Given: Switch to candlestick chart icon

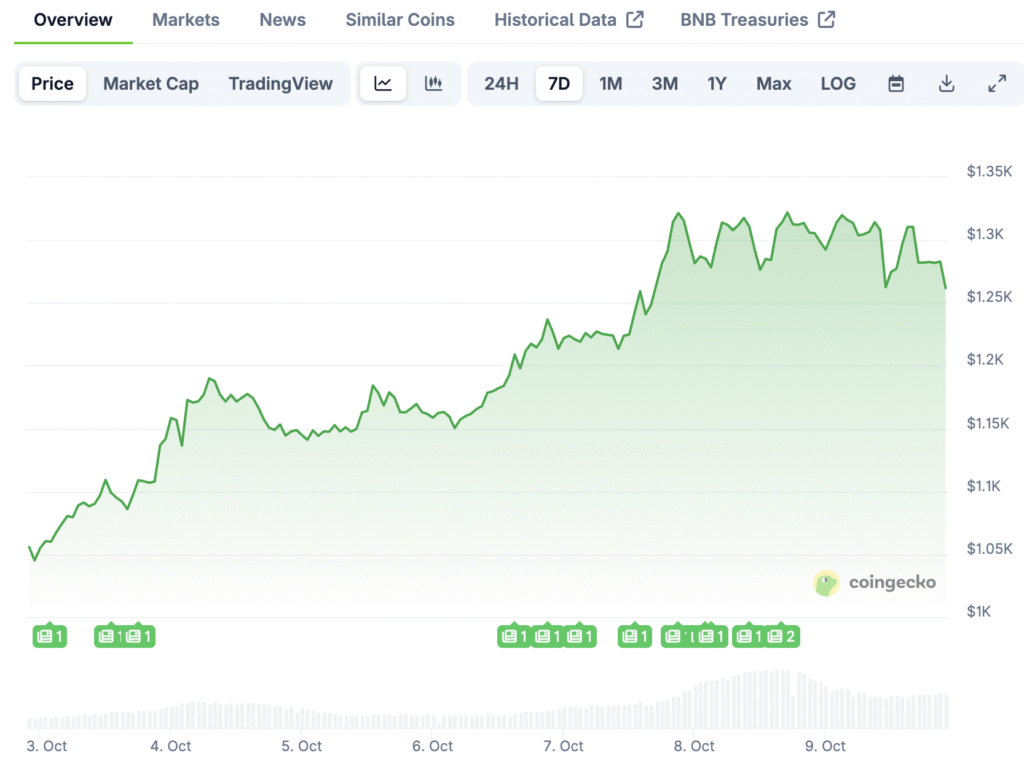Looking at the screenshot, I should coord(433,84).
